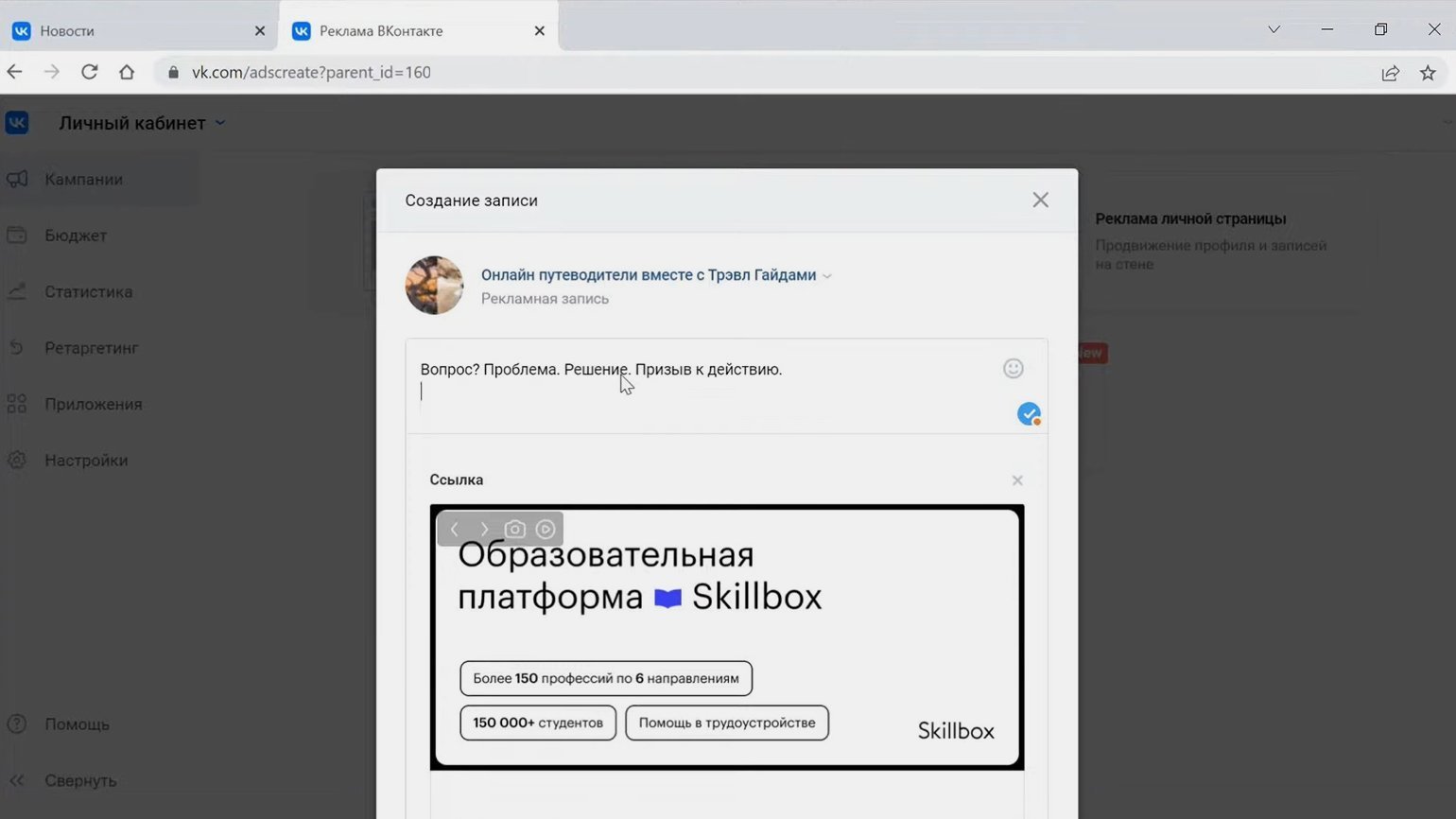Click community name Онлайн путеводители link
Image resolution: width=1456 pixels, height=819 pixels.
pyautogui.click(x=648, y=275)
